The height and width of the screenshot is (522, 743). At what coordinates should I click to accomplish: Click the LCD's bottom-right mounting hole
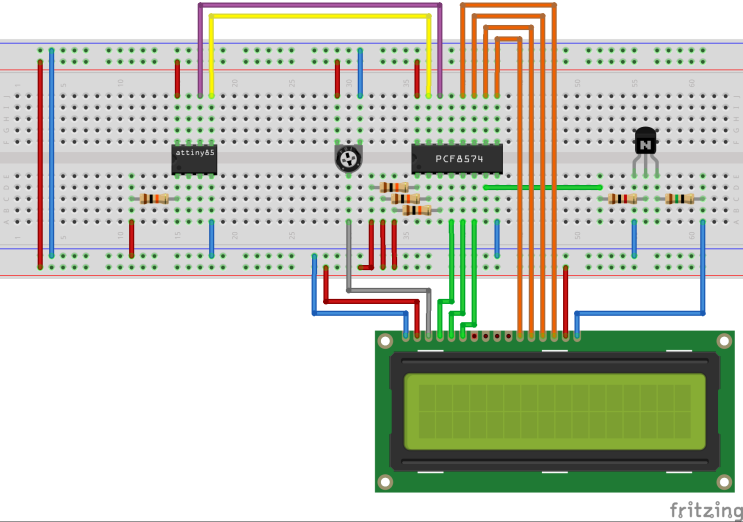pyautogui.click(x=724, y=482)
